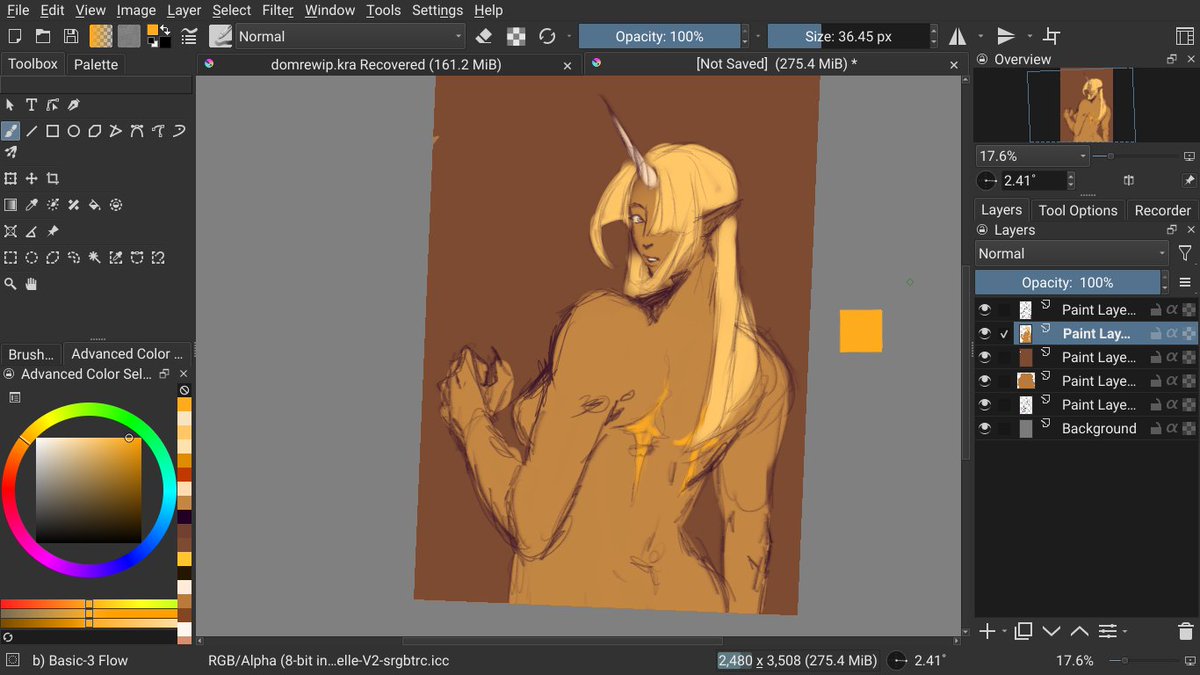Select the Reference Images pin tool
Screen dimensions: 1200x675
point(53,231)
